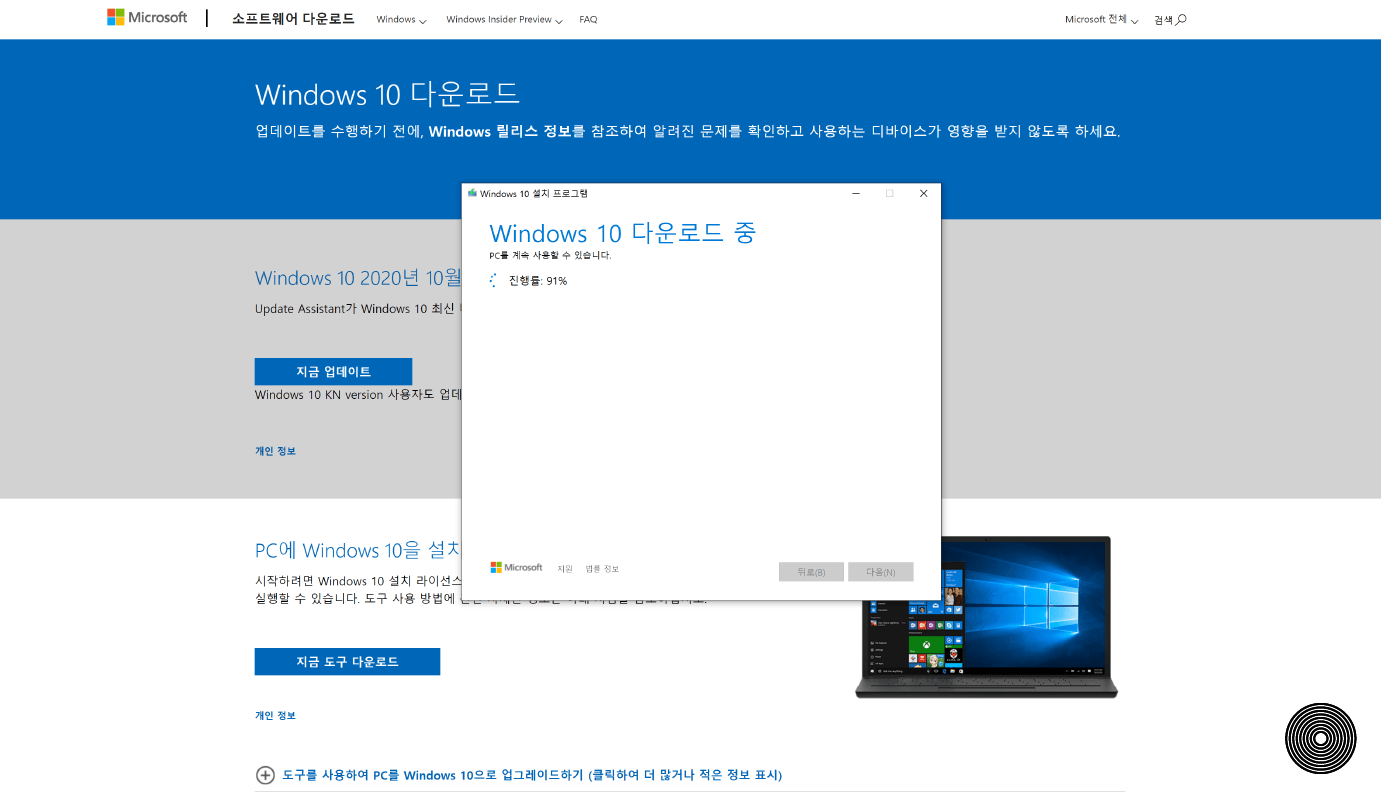Click the 진행률: 91% progress text
The height and width of the screenshot is (800, 1381).
point(538,281)
